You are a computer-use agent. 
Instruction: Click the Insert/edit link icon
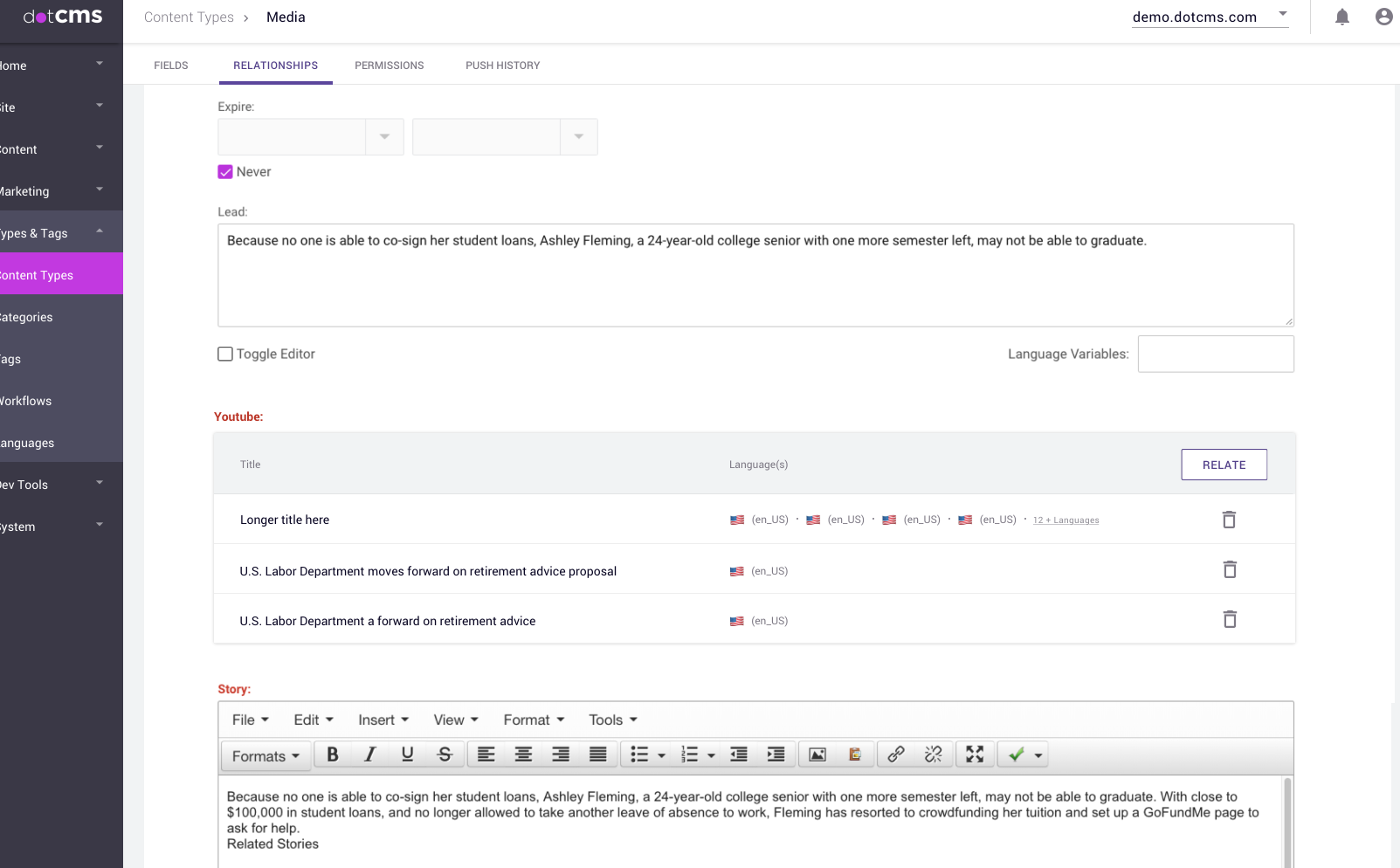(x=894, y=754)
